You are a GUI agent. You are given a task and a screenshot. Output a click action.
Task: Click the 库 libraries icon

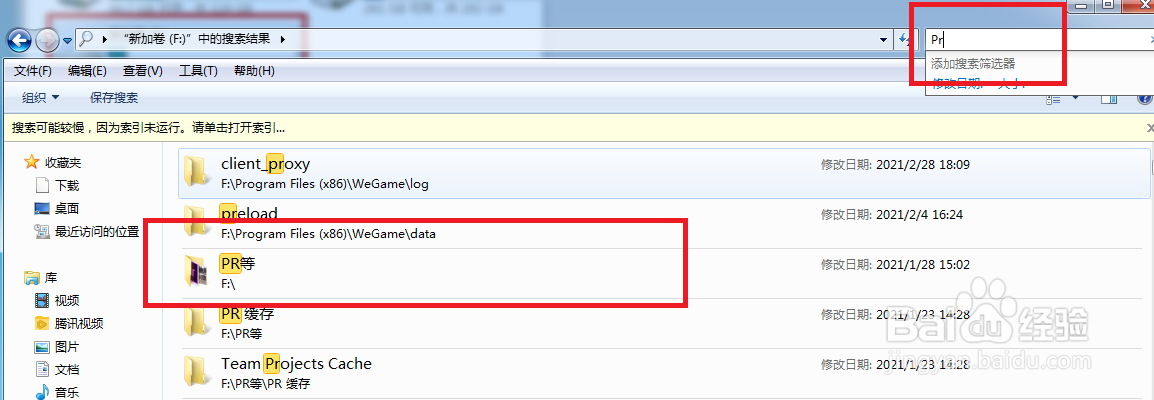point(32,278)
